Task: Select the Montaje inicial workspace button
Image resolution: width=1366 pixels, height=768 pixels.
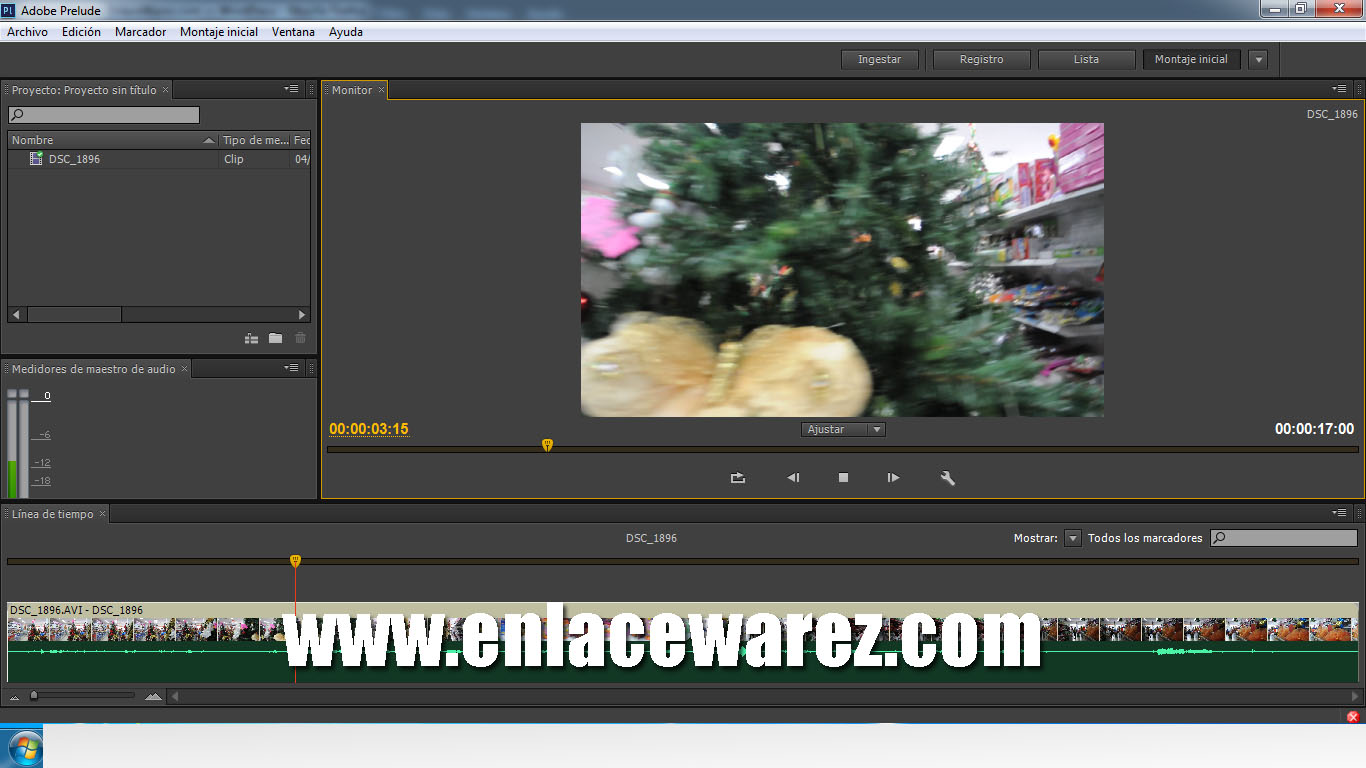Action: pyautogui.click(x=1191, y=60)
